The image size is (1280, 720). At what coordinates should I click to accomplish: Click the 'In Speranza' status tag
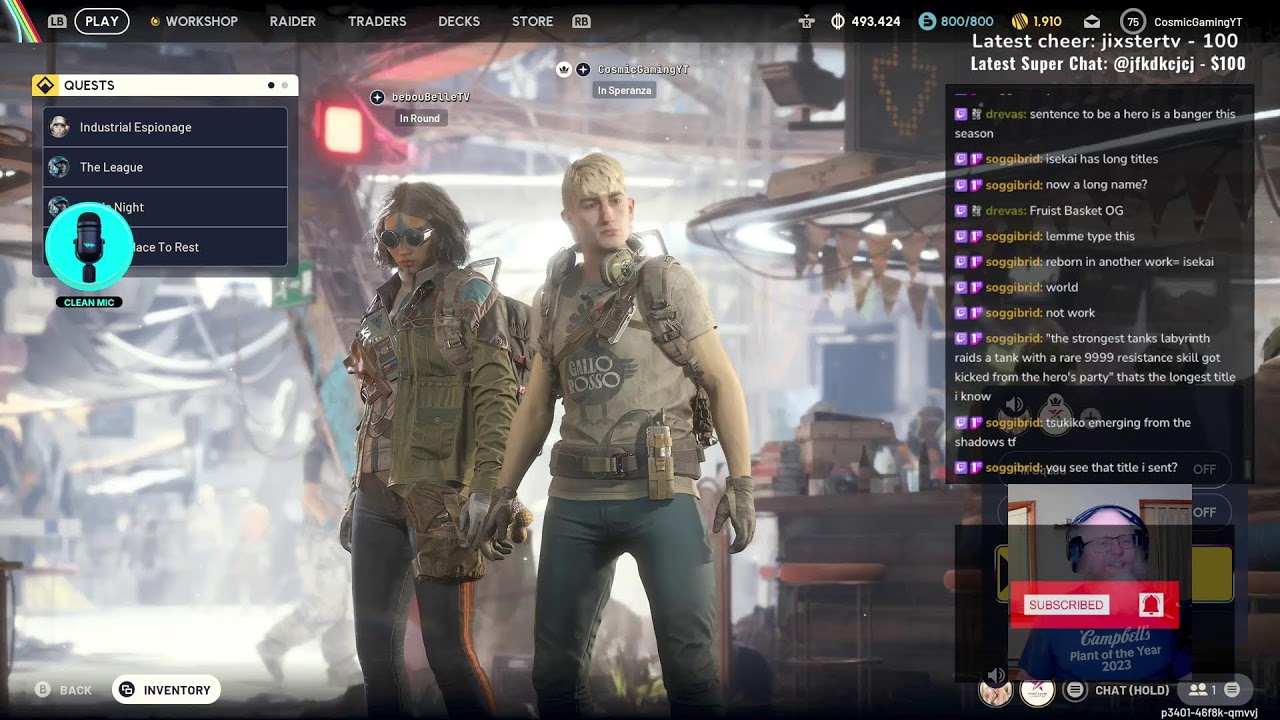pyautogui.click(x=624, y=90)
